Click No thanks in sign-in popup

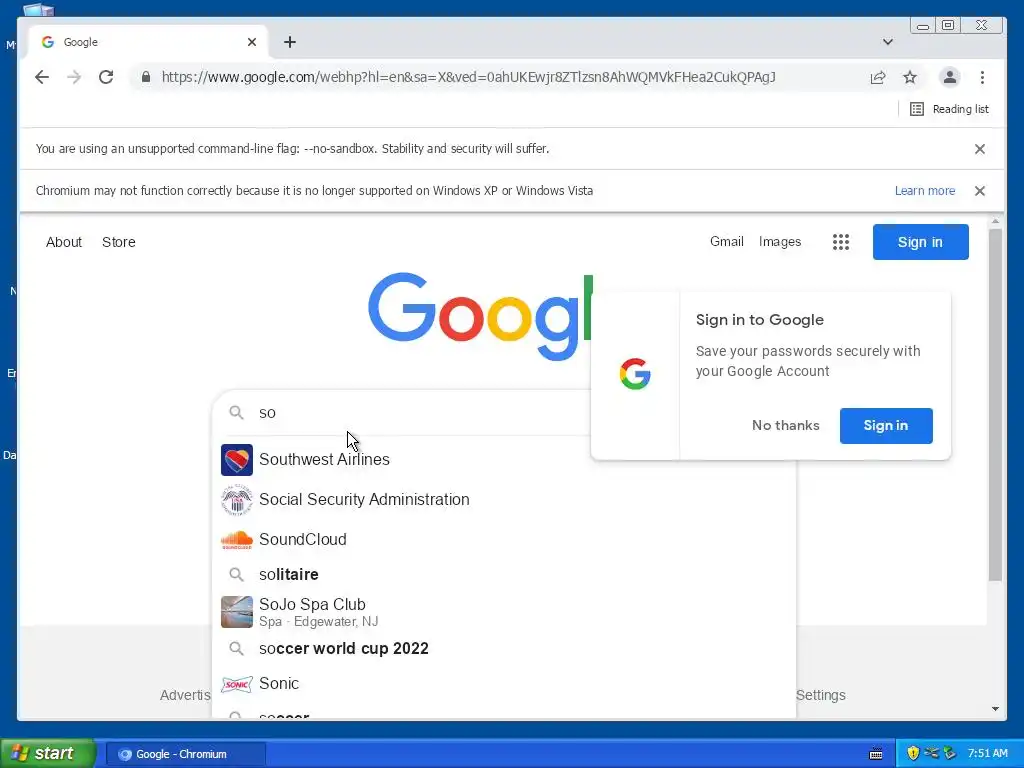tap(786, 425)
